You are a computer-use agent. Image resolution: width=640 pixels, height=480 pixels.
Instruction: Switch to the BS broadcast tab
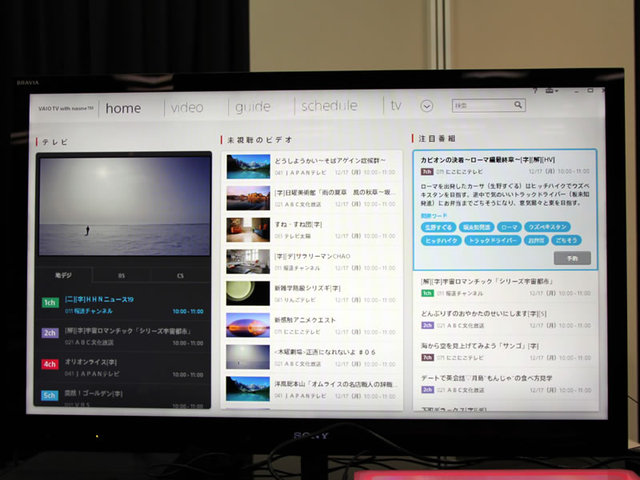pos(122,273)
